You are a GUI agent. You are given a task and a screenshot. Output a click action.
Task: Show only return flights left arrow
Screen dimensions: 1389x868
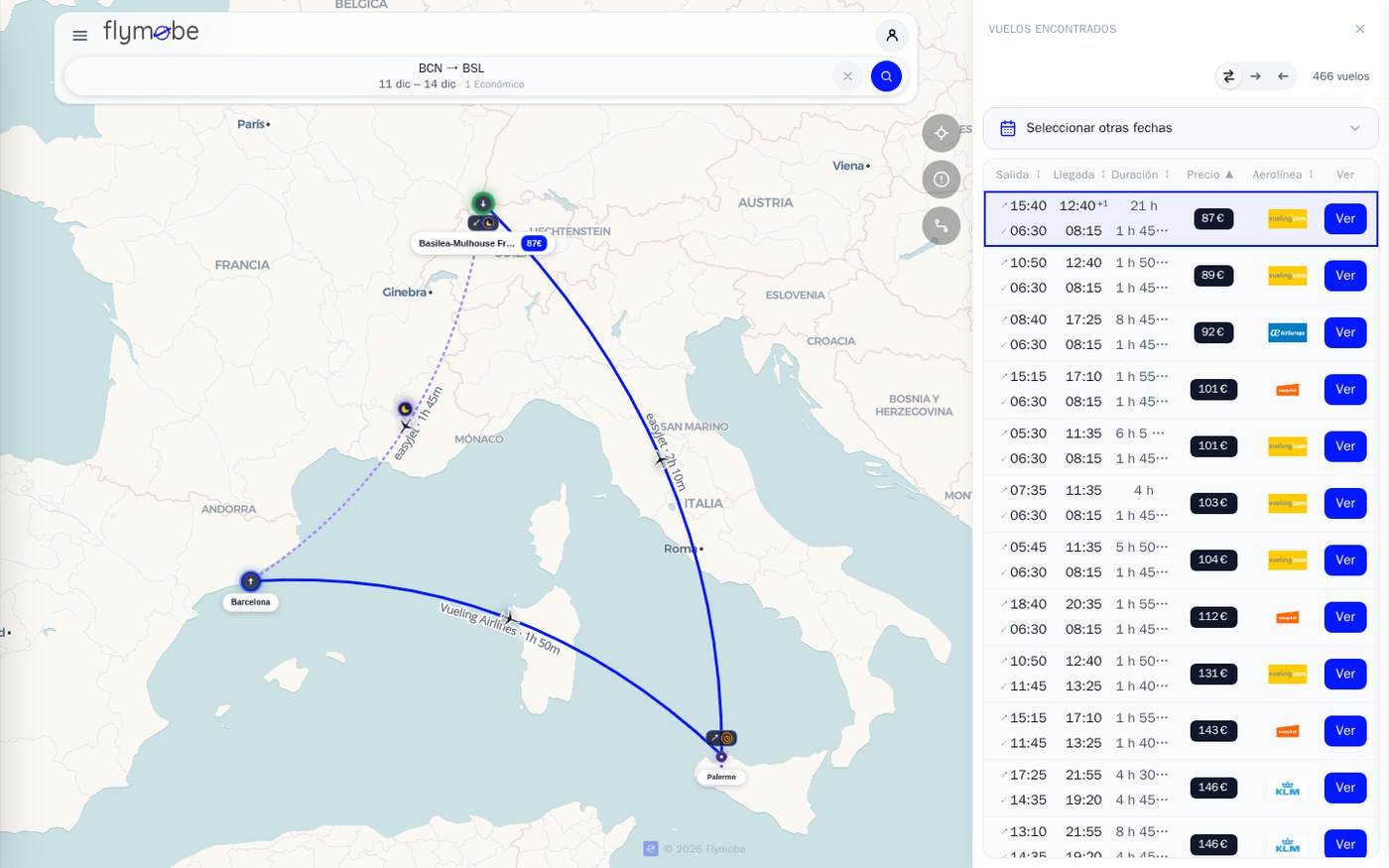click(x=1283, y=76)
